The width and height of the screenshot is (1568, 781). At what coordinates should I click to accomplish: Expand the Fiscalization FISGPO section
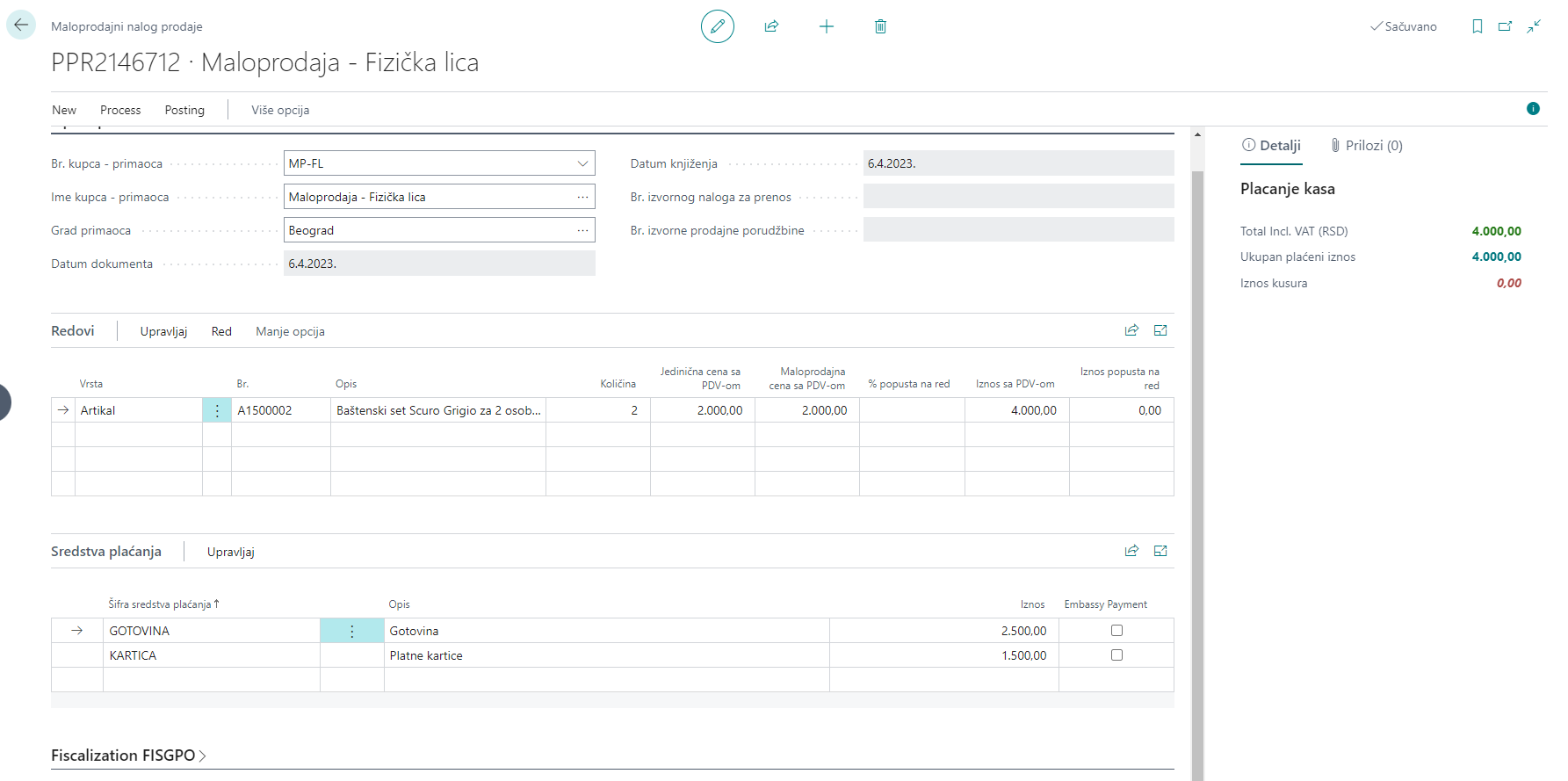(128, 756)
